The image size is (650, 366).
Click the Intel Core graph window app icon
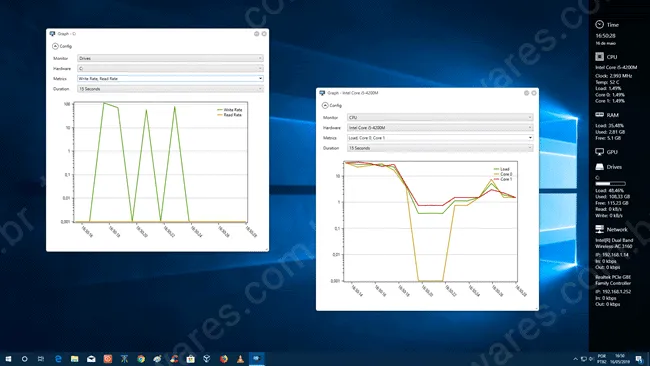point(322,93)
